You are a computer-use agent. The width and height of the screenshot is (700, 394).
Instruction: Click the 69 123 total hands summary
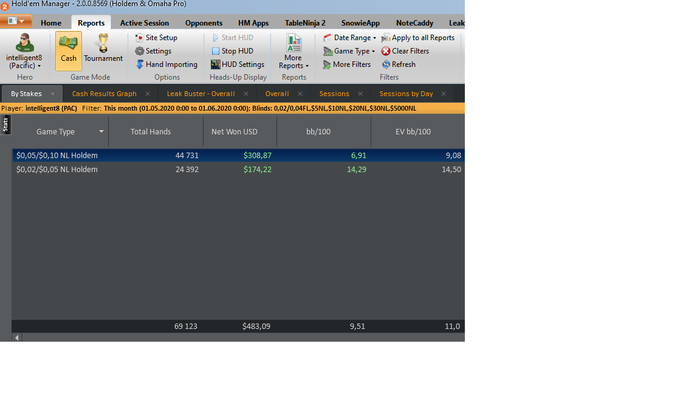tap(185, 326)
